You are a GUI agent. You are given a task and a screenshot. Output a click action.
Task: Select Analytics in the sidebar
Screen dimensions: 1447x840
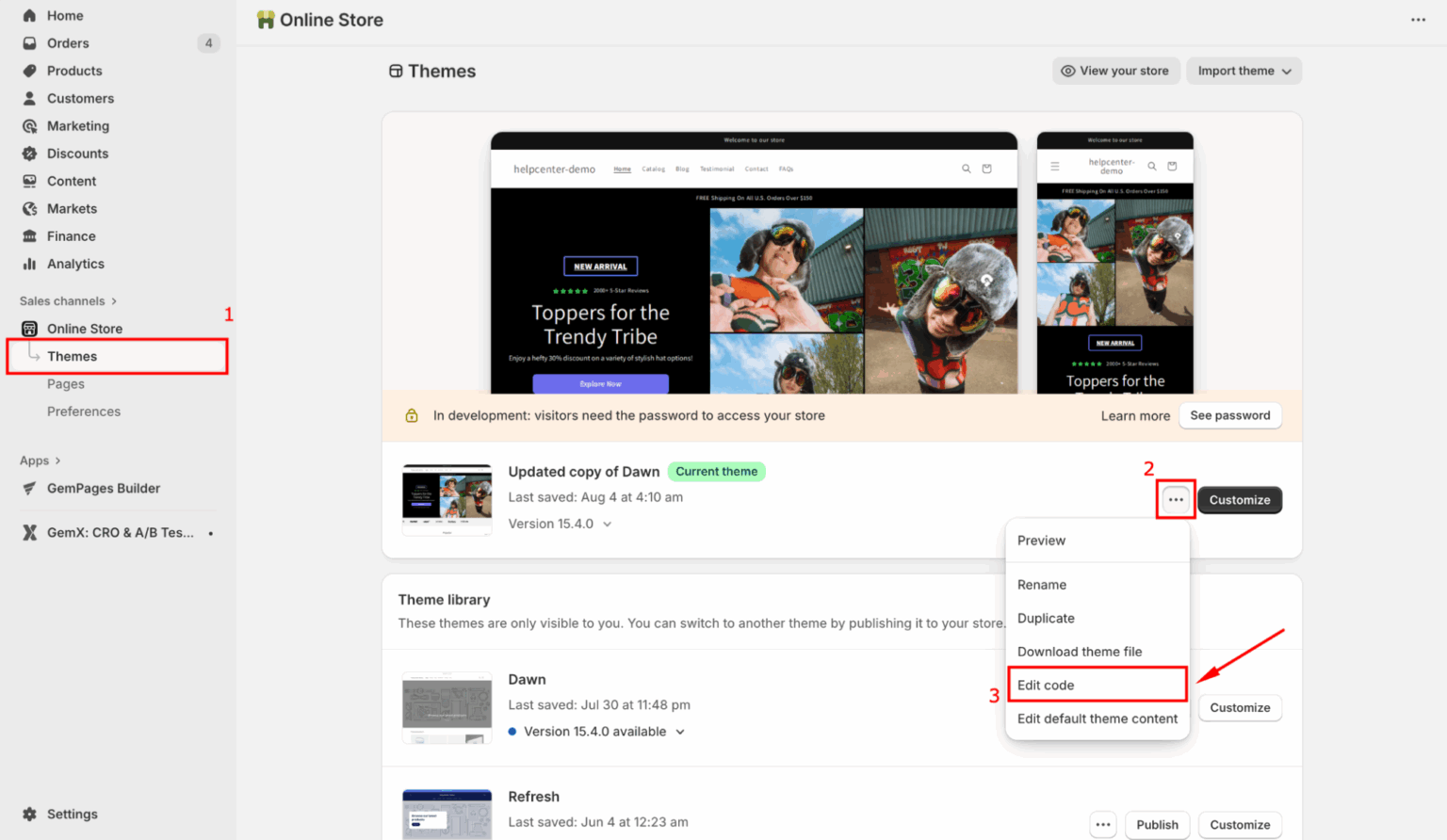point(75,264)
